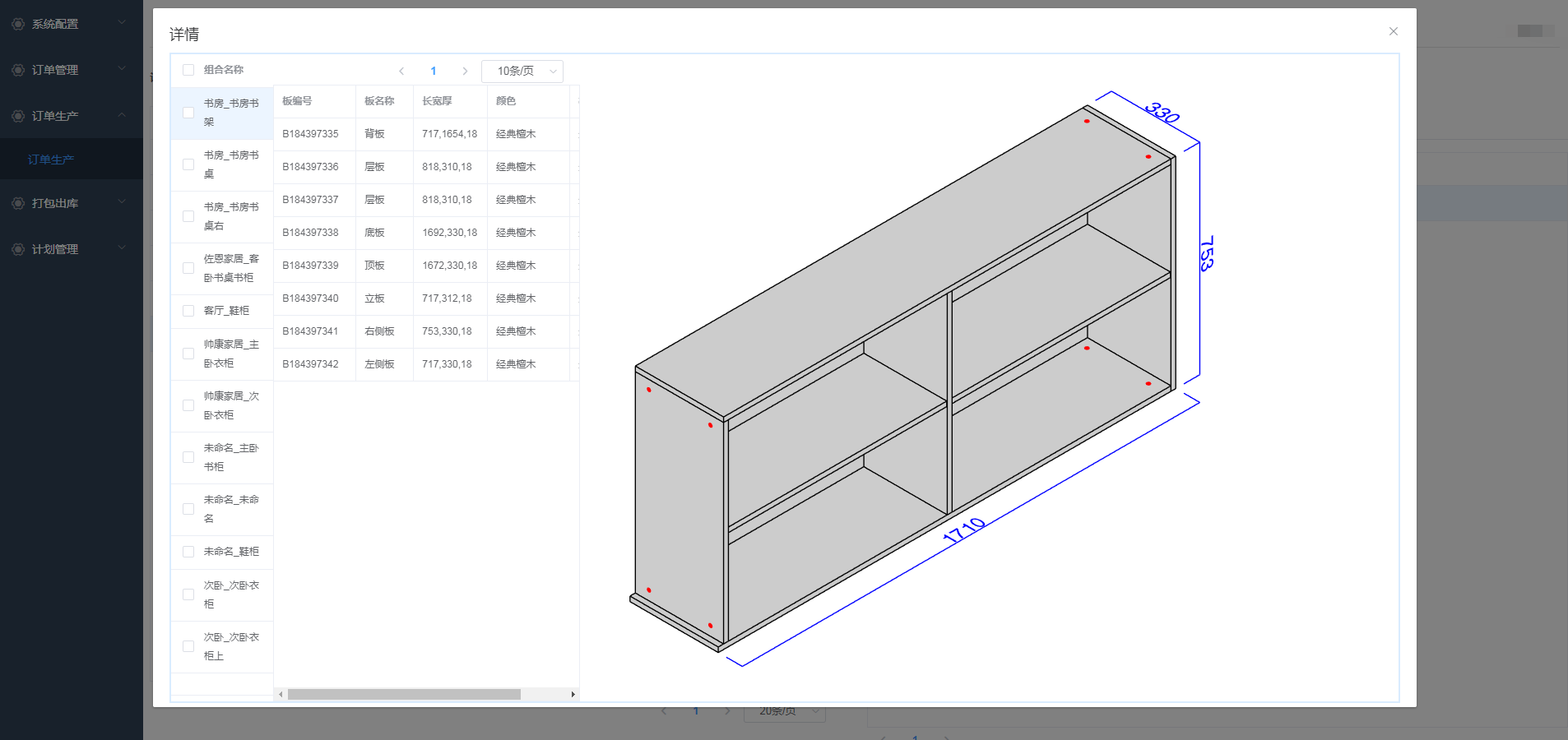Click the 计划管理 sidebar icon
1568x740 pixels.
(18, 249)
